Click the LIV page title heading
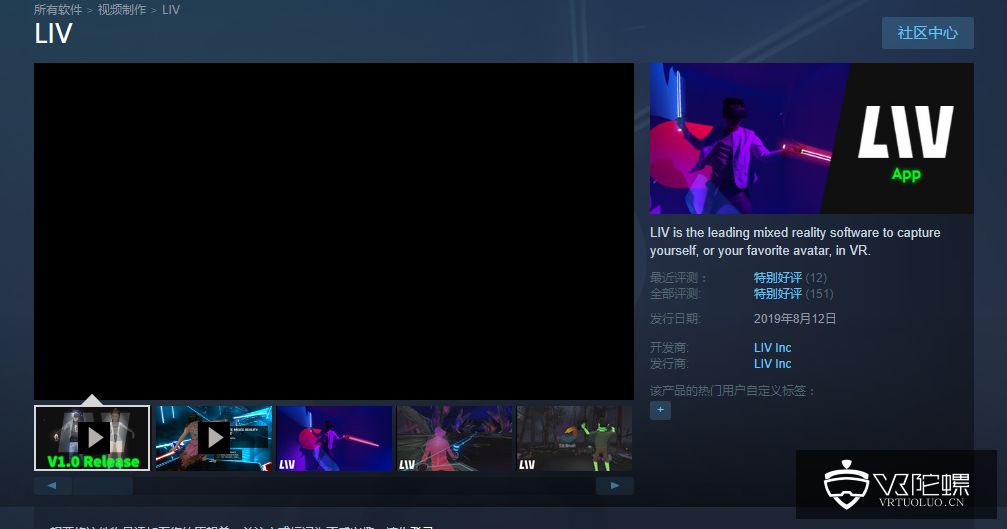The height and width of the screenshot is (529, 1007). [x=53, y=33]
